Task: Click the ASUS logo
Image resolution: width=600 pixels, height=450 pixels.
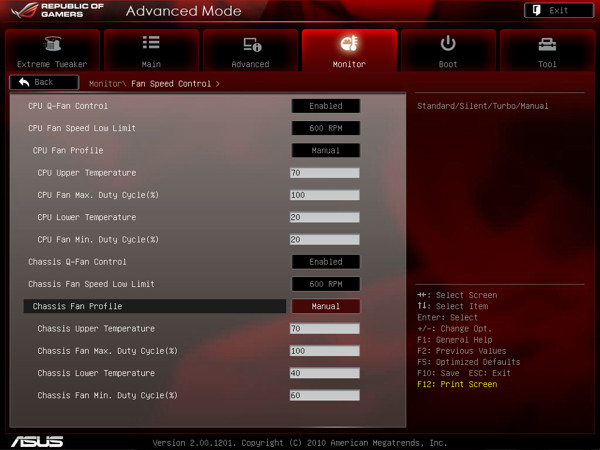Action: pyautogui.click(x=37, y=441)
